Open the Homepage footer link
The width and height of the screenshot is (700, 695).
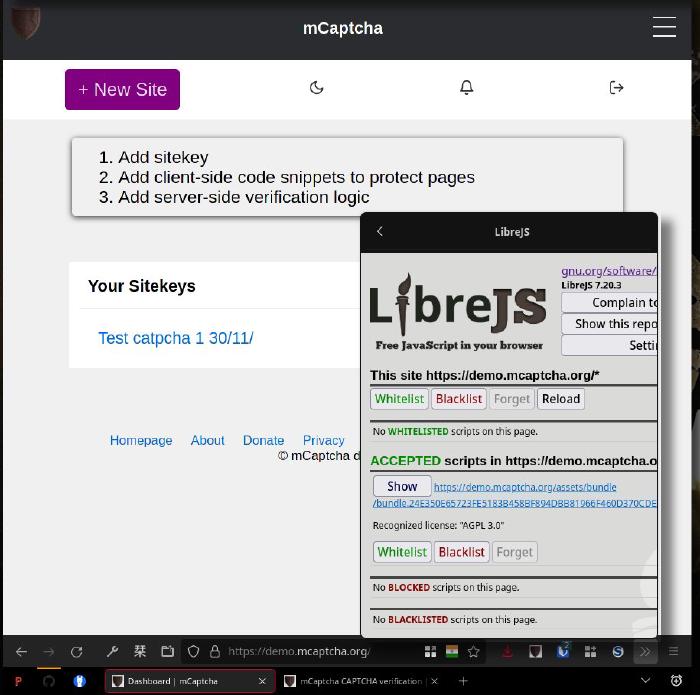(x=141, y=440)
